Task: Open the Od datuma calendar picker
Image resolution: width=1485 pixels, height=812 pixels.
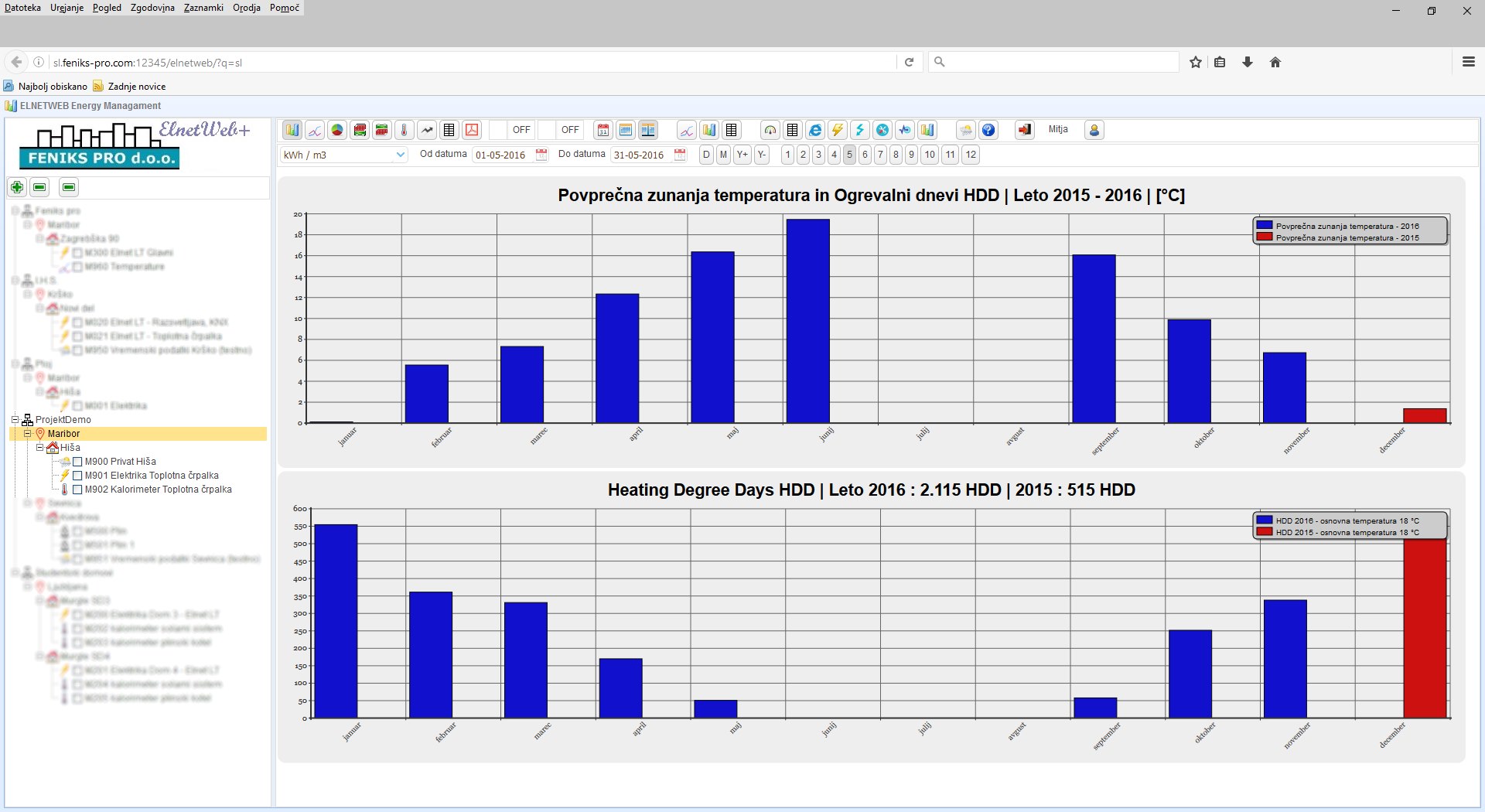Action: point(541,155)
